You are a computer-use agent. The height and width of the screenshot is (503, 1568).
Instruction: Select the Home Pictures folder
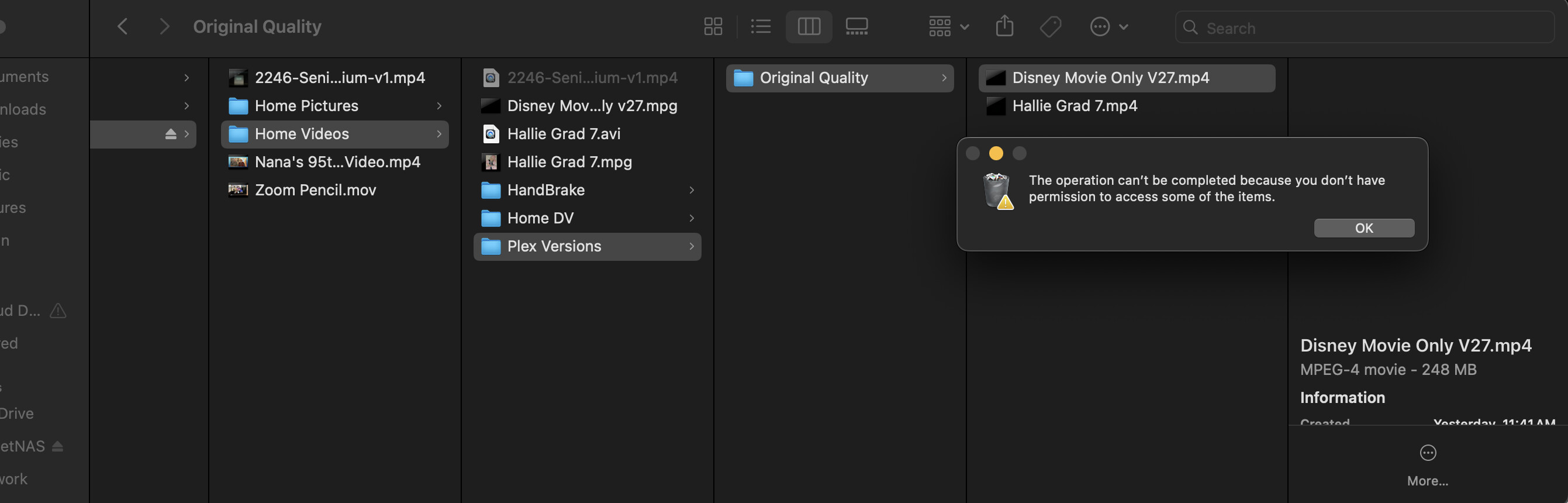tap(306, 106)
